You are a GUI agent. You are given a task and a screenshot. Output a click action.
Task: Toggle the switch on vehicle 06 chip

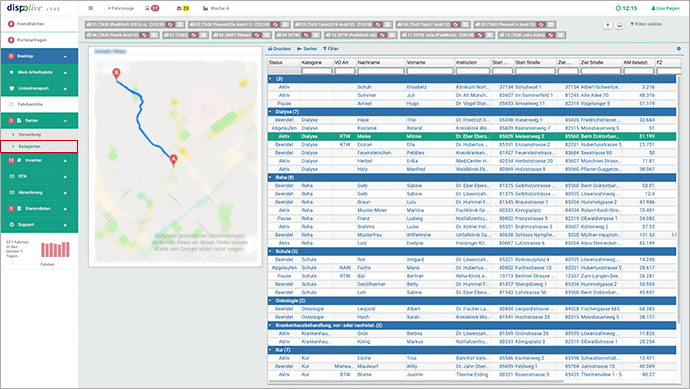point(154,35)
